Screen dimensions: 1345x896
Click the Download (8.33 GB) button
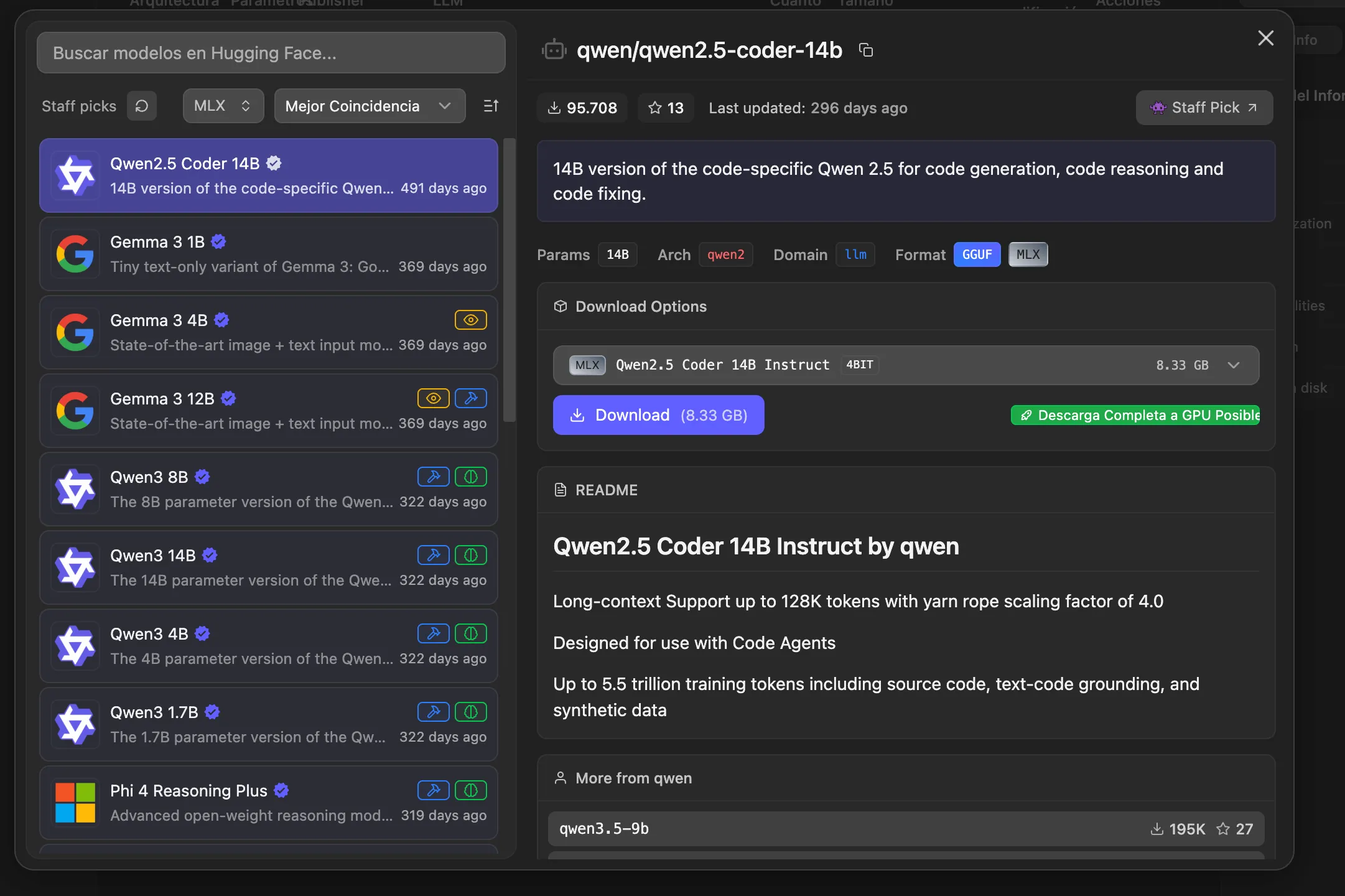click(658, 415)
